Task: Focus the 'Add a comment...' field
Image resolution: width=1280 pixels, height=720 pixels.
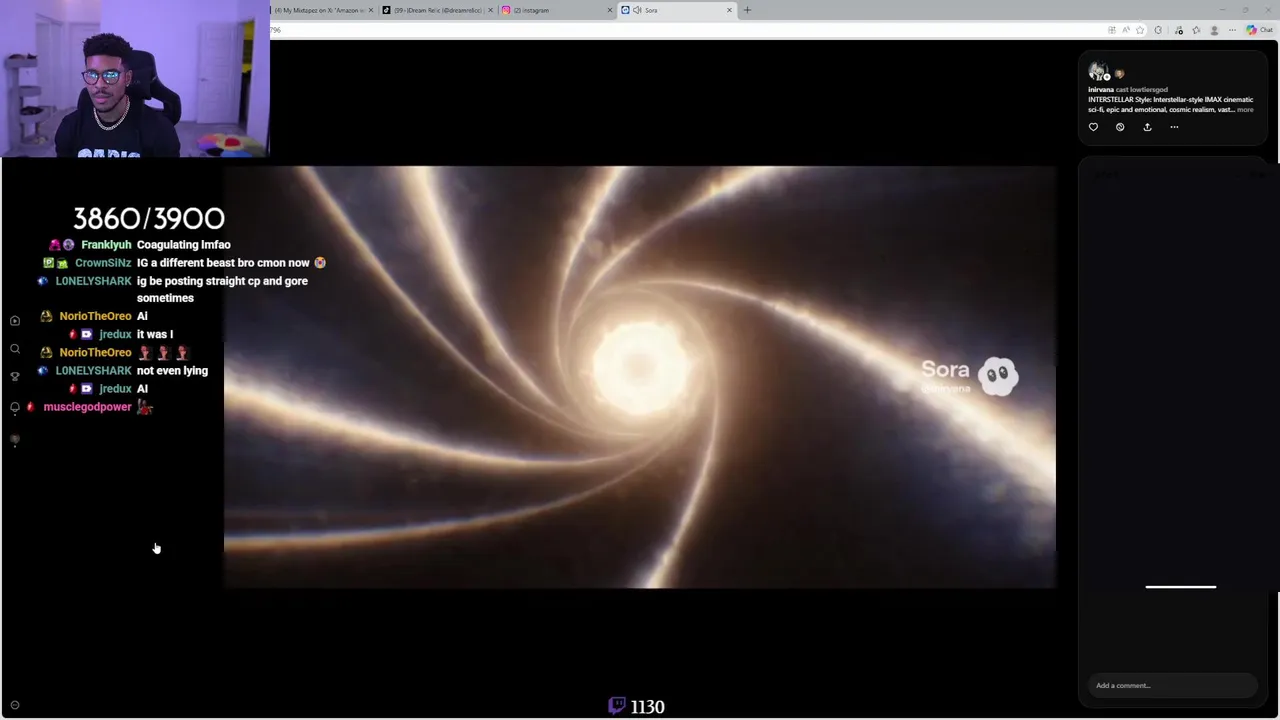Action: click(x=1172, y=686)
